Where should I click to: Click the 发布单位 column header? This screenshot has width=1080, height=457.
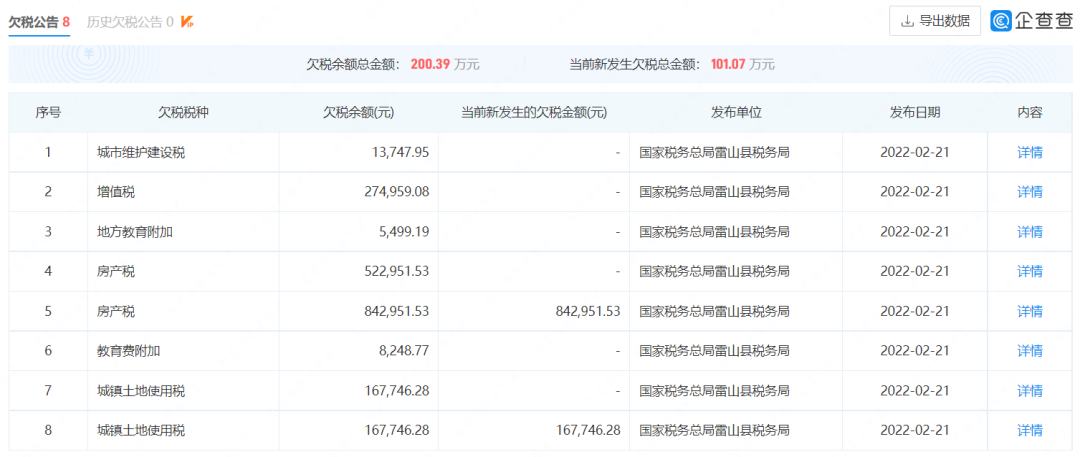point(736,112)
